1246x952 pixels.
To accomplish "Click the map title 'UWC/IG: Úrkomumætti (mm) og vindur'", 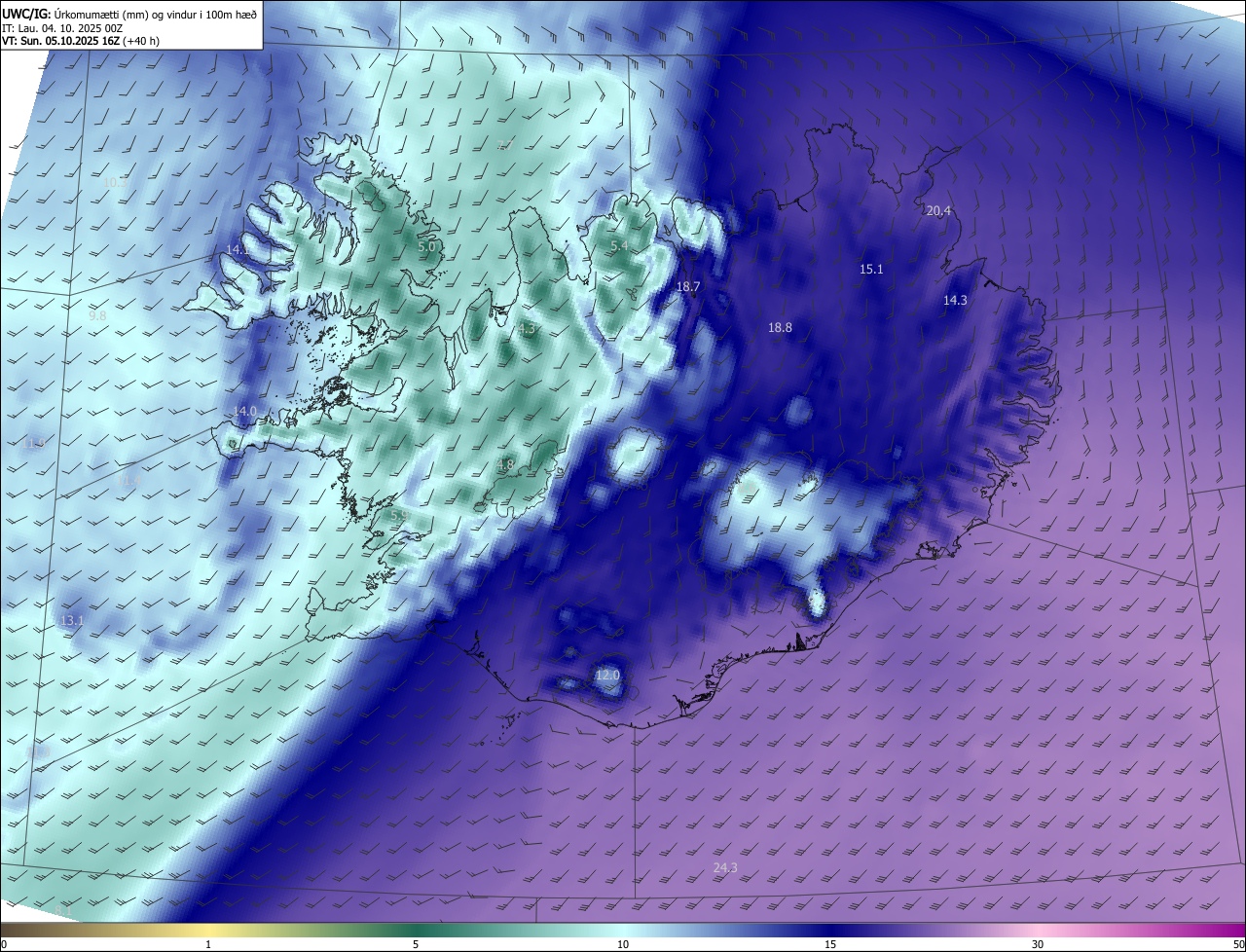I will (129, 13).
